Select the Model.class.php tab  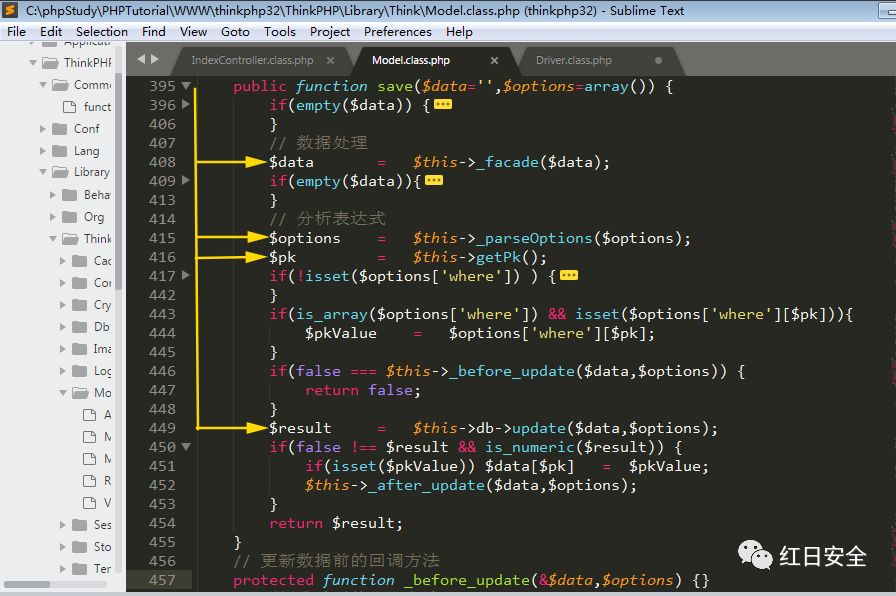[x=411, y=60]
